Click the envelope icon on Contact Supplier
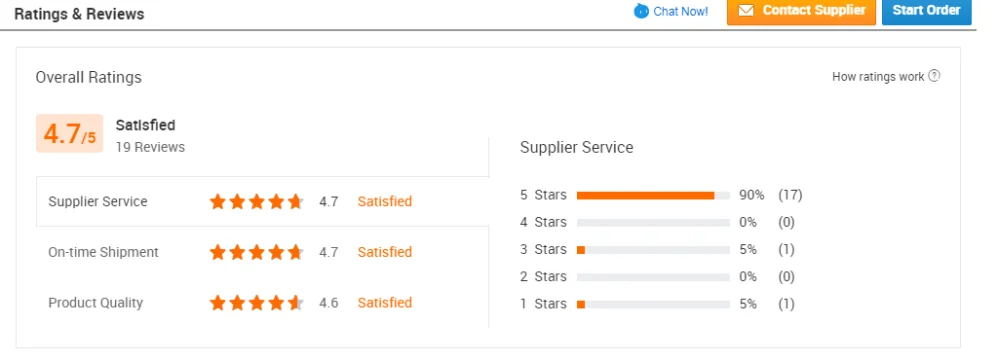1000x360 pixels. point(746,10)
